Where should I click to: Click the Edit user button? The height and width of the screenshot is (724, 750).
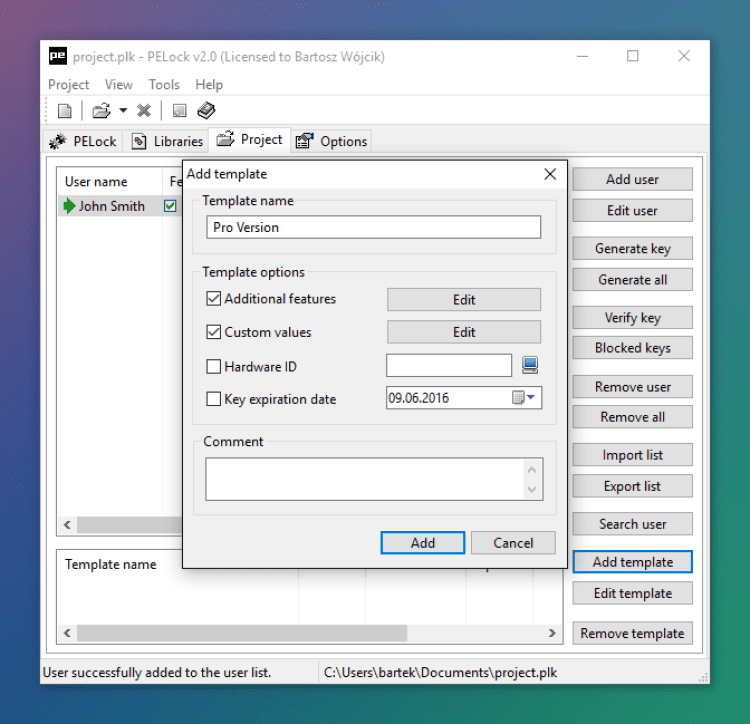click(632, 210)
